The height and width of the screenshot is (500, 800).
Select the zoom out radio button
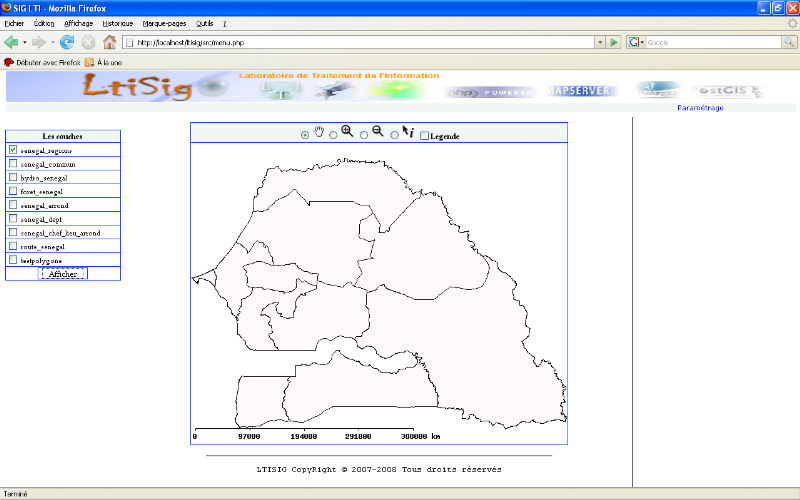[364, 135]
